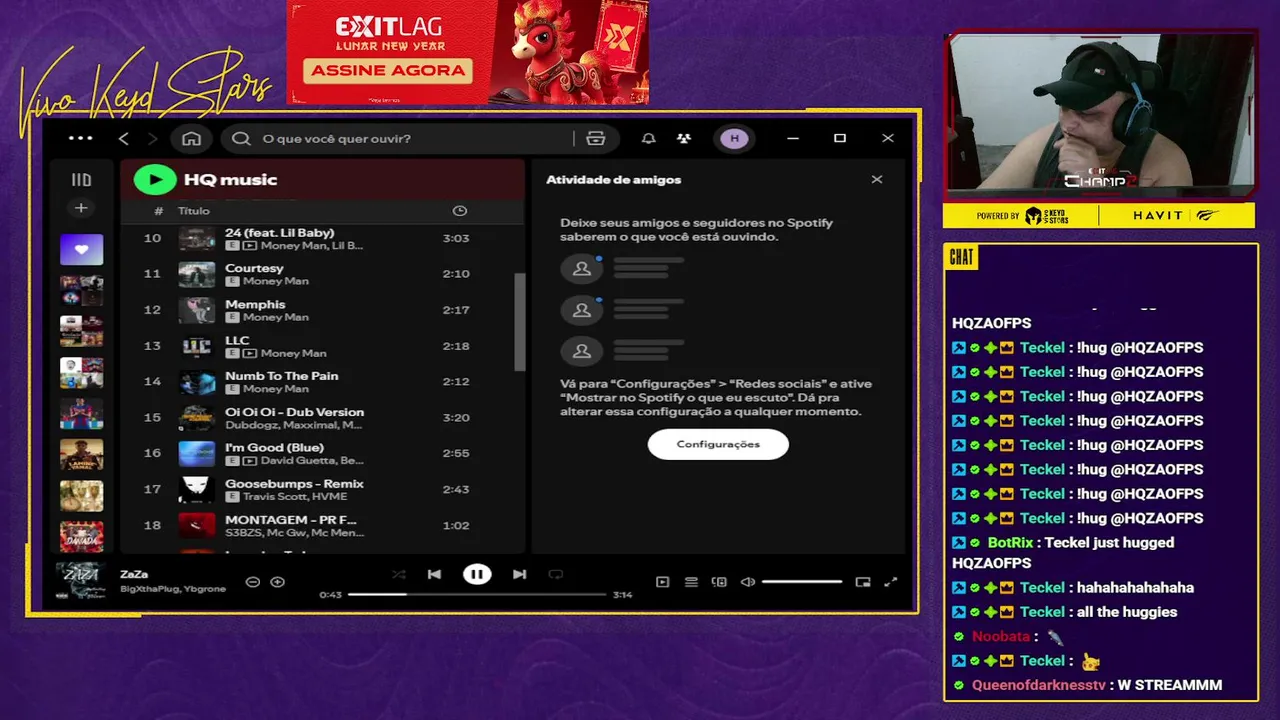Open the Browse icon in search bar

coord(596,138)
